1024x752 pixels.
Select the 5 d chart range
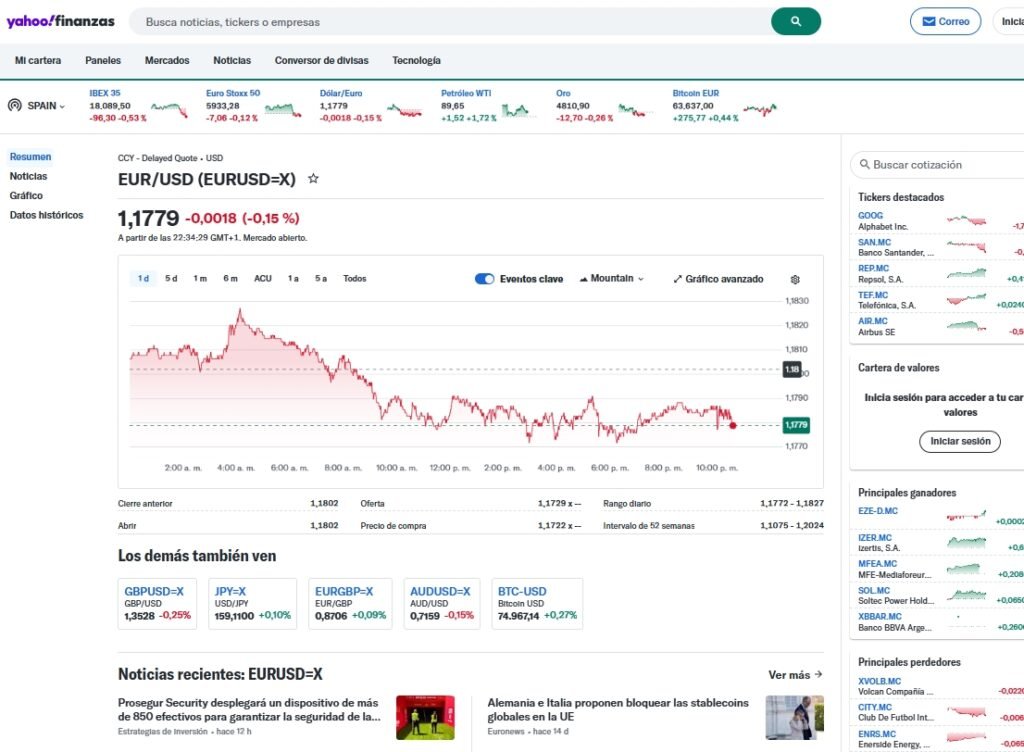(171, 279)
